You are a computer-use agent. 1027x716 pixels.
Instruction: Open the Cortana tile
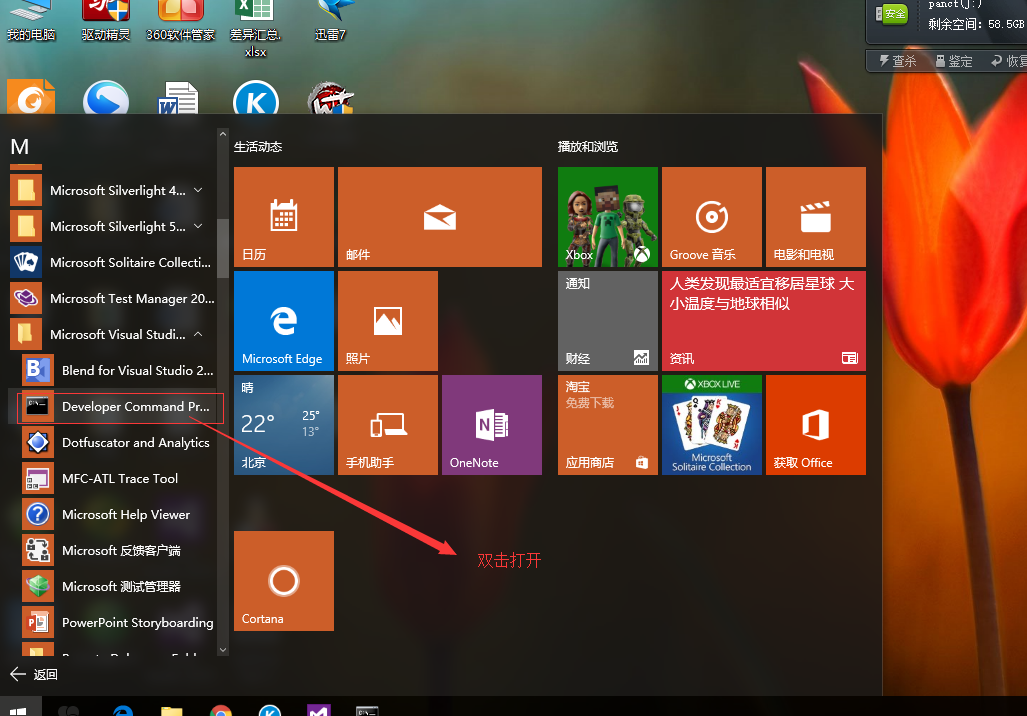coord(284,581)
